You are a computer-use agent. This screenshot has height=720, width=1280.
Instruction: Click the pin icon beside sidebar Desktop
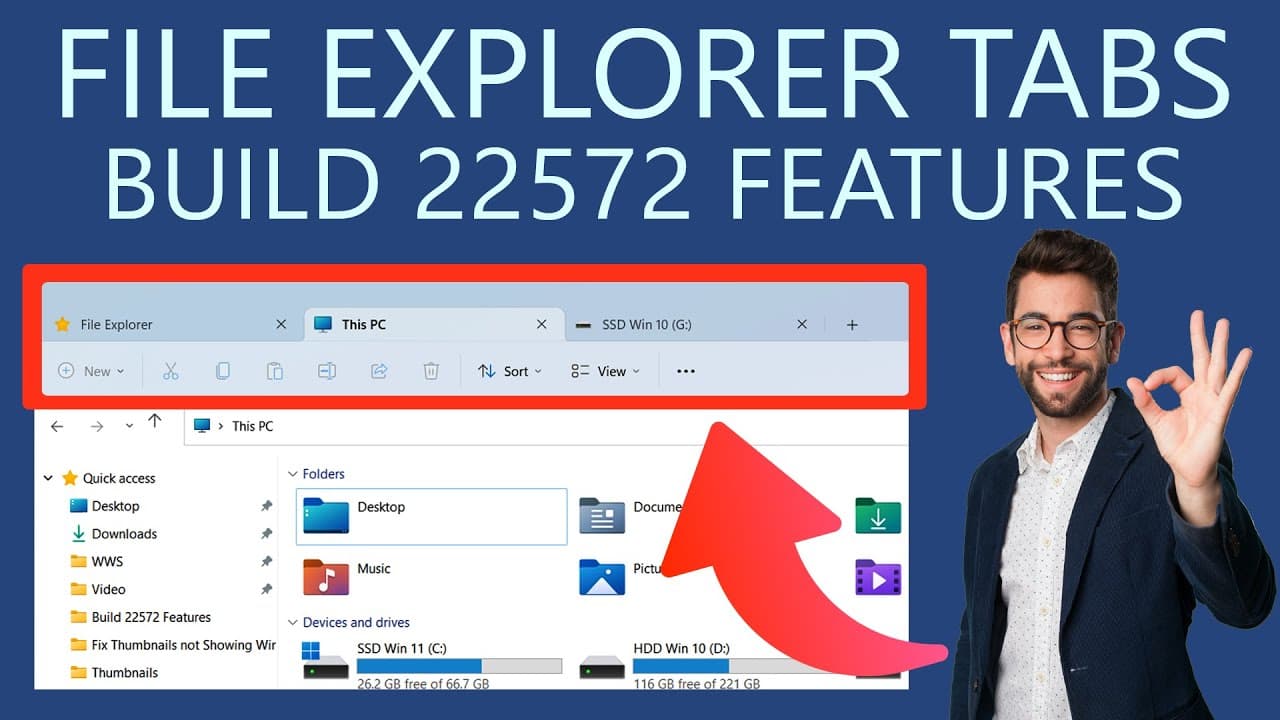click(266, 506)
